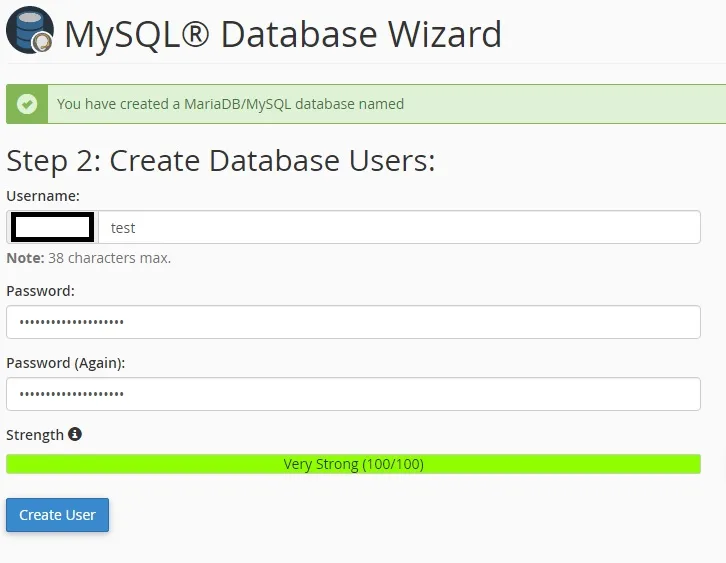This screenshot has height=563, width=726.
Task: Click the 'Username:' label
Action: (43, 196)
